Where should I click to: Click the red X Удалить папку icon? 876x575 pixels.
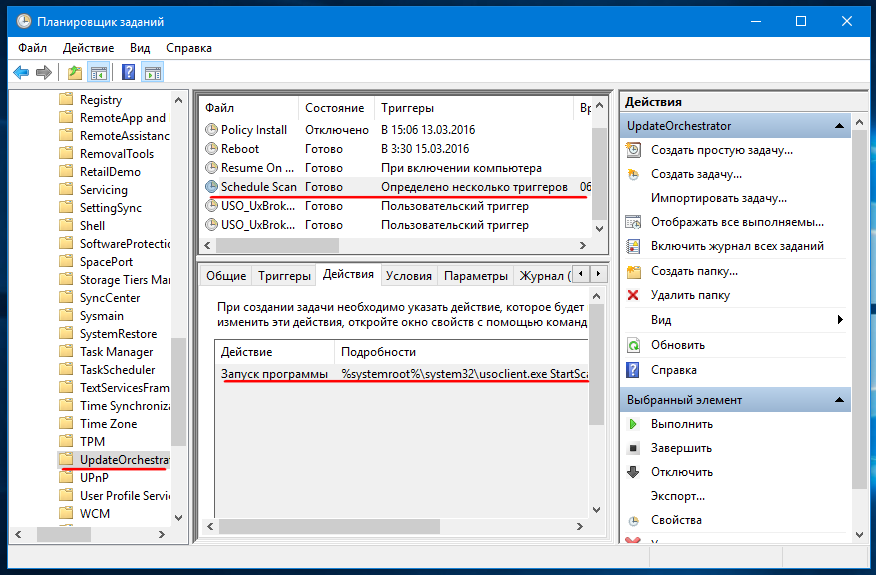pos(633,295)
